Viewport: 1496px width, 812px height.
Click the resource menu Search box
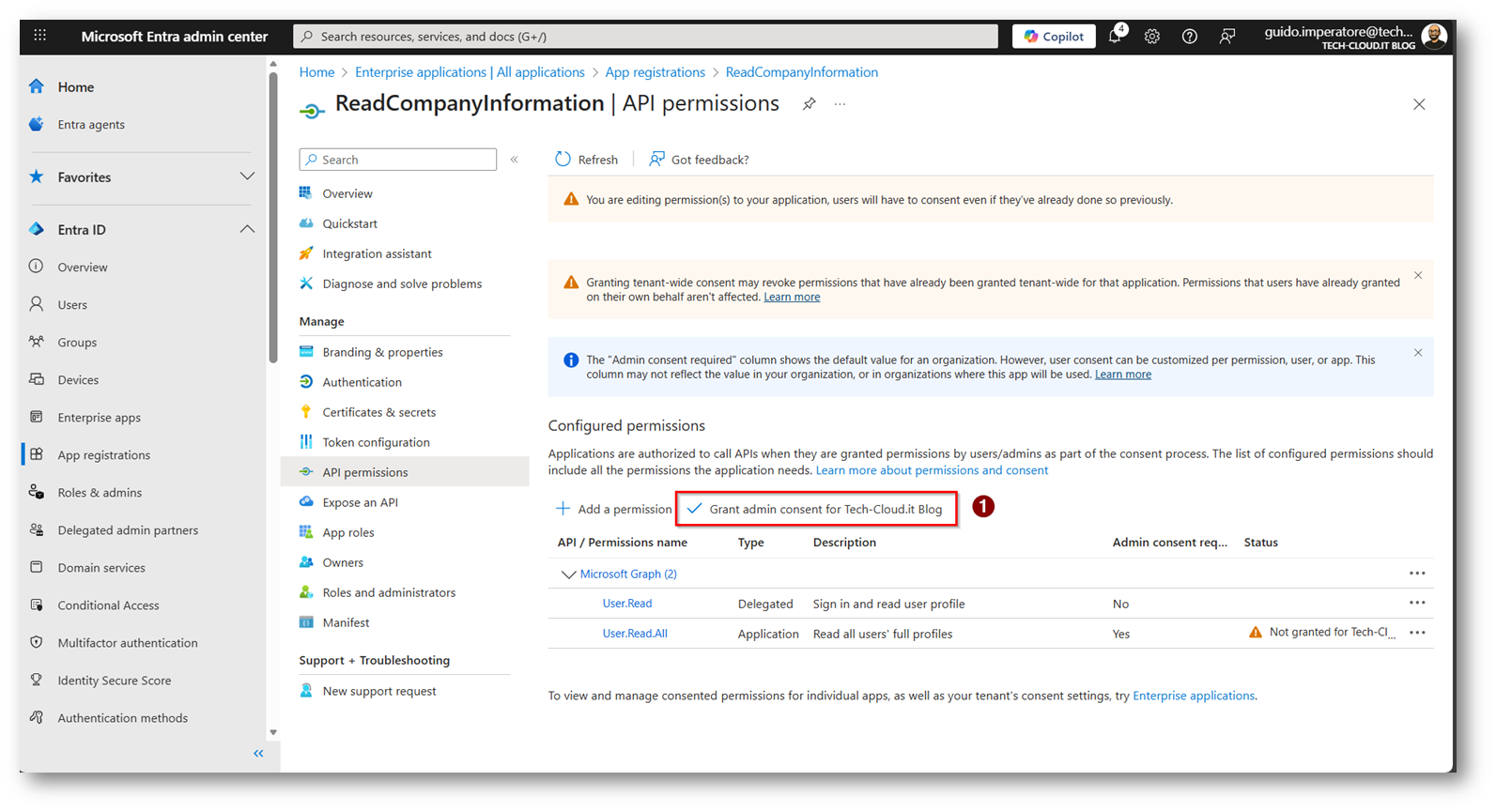pyautogui.click(x=398, y=160)
